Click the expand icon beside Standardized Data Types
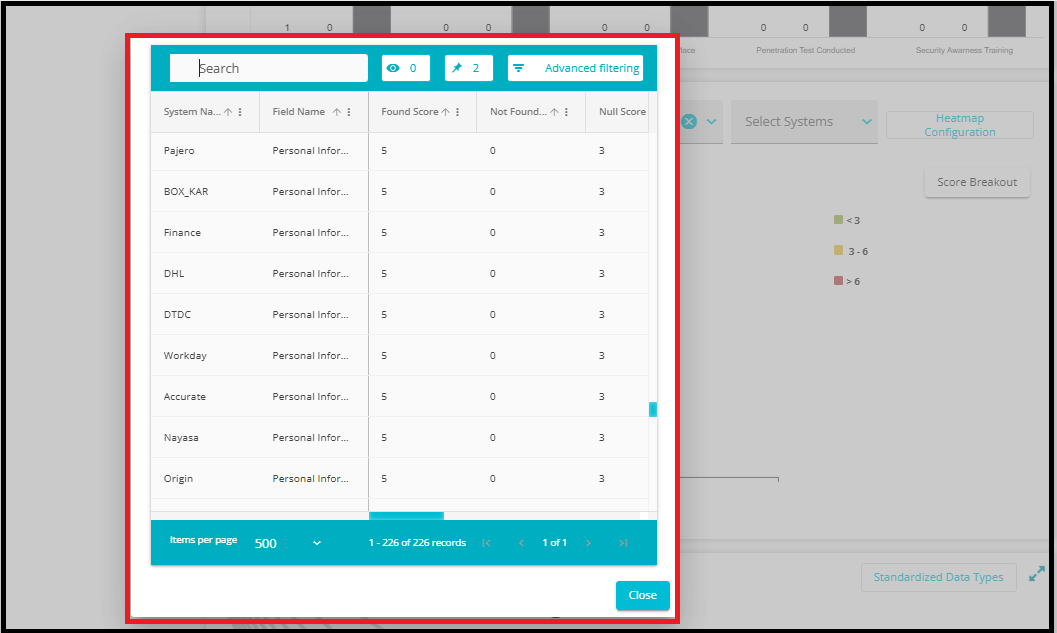This screenshot has height=633, width=1057. (x=1037, y=576)
